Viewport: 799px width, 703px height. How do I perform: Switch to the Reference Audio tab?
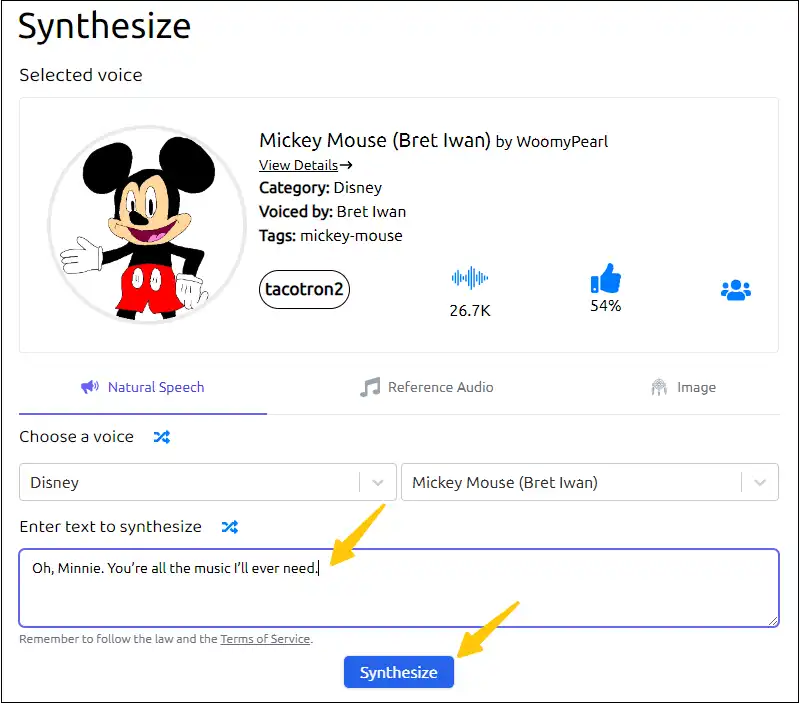tap(427, 387)
